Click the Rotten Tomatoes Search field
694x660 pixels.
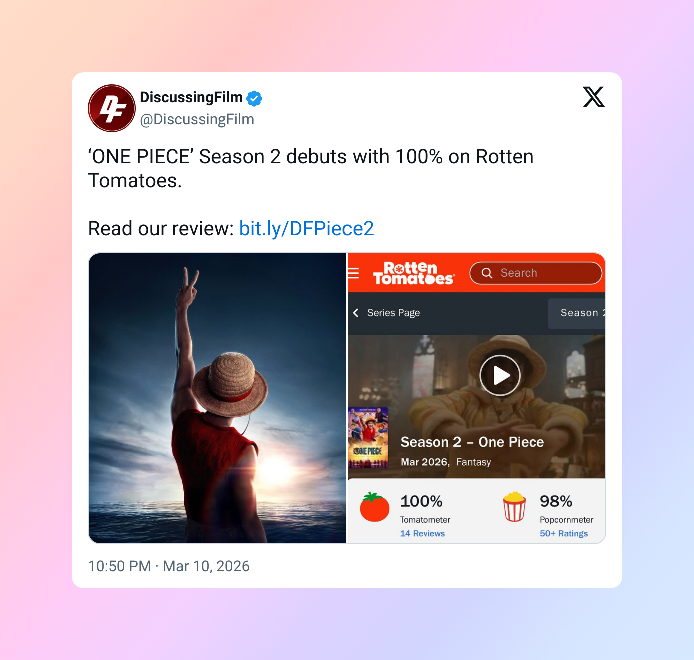tap(536, 273)
